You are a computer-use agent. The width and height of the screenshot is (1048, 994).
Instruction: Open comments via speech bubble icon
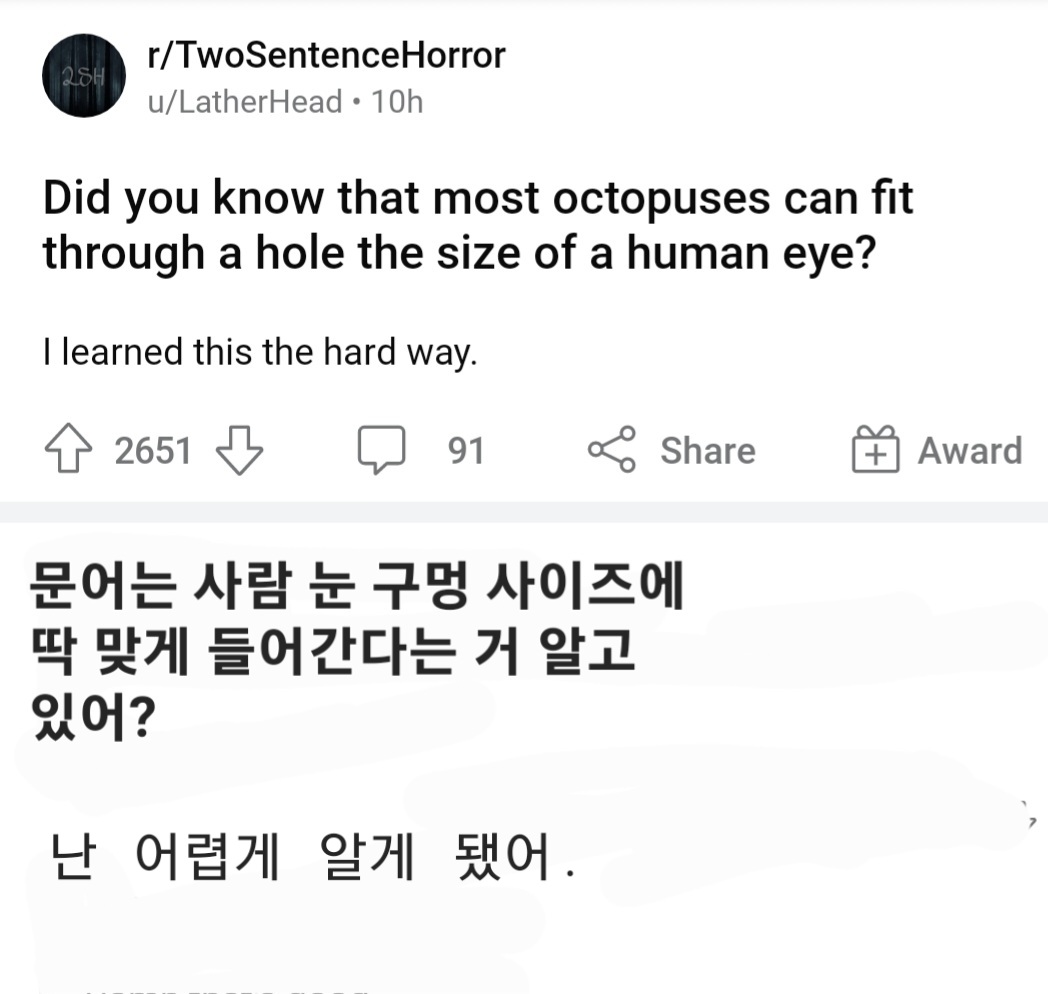[x=382, y=450]
